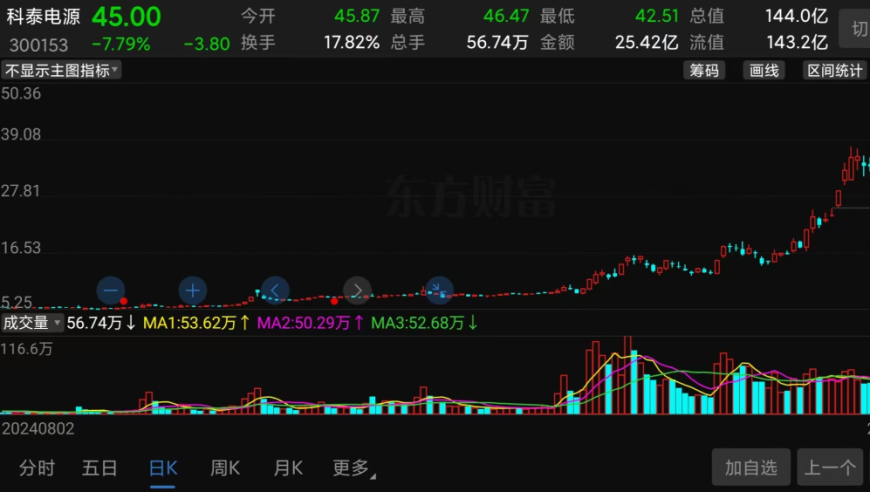Click the 加自选 button
The width and height of the screenshot is (870, 492).
click(x=751, y=467)
